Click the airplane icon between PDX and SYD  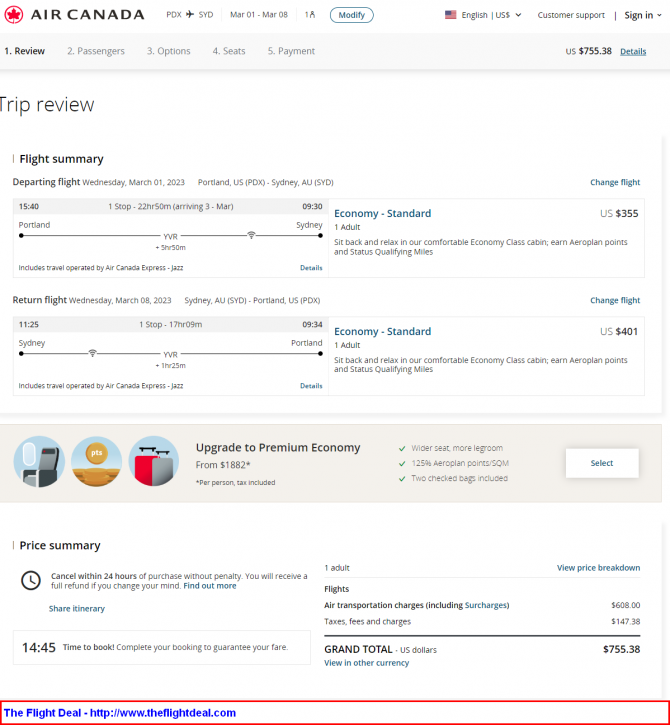point(190,15)
